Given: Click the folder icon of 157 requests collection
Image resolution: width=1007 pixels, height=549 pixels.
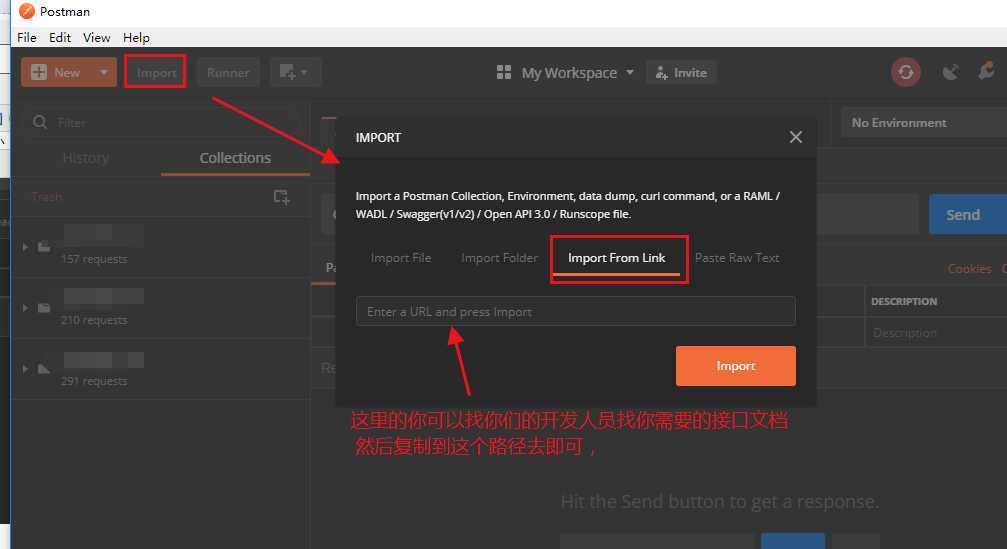Looking at the screenshot, I should [44, 247].
